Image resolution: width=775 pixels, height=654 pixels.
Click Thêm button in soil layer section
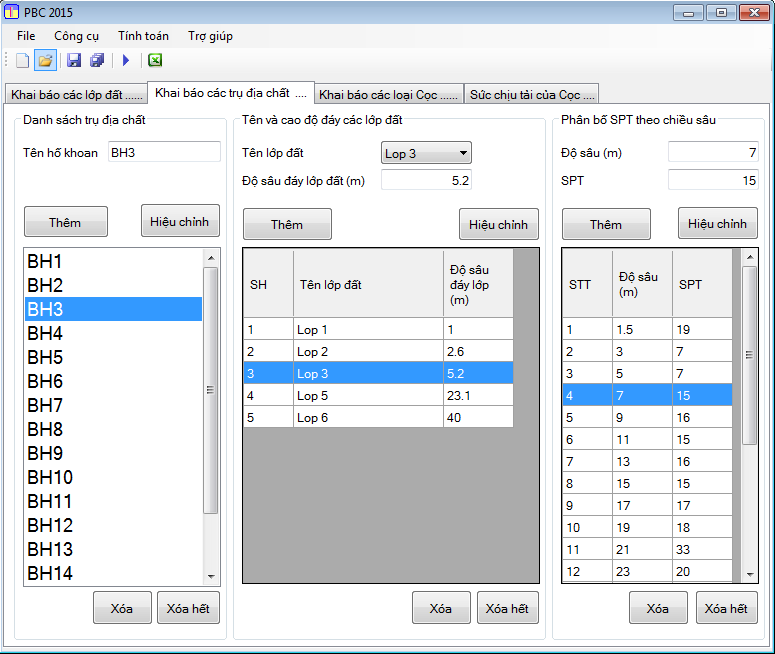(287, 224)
